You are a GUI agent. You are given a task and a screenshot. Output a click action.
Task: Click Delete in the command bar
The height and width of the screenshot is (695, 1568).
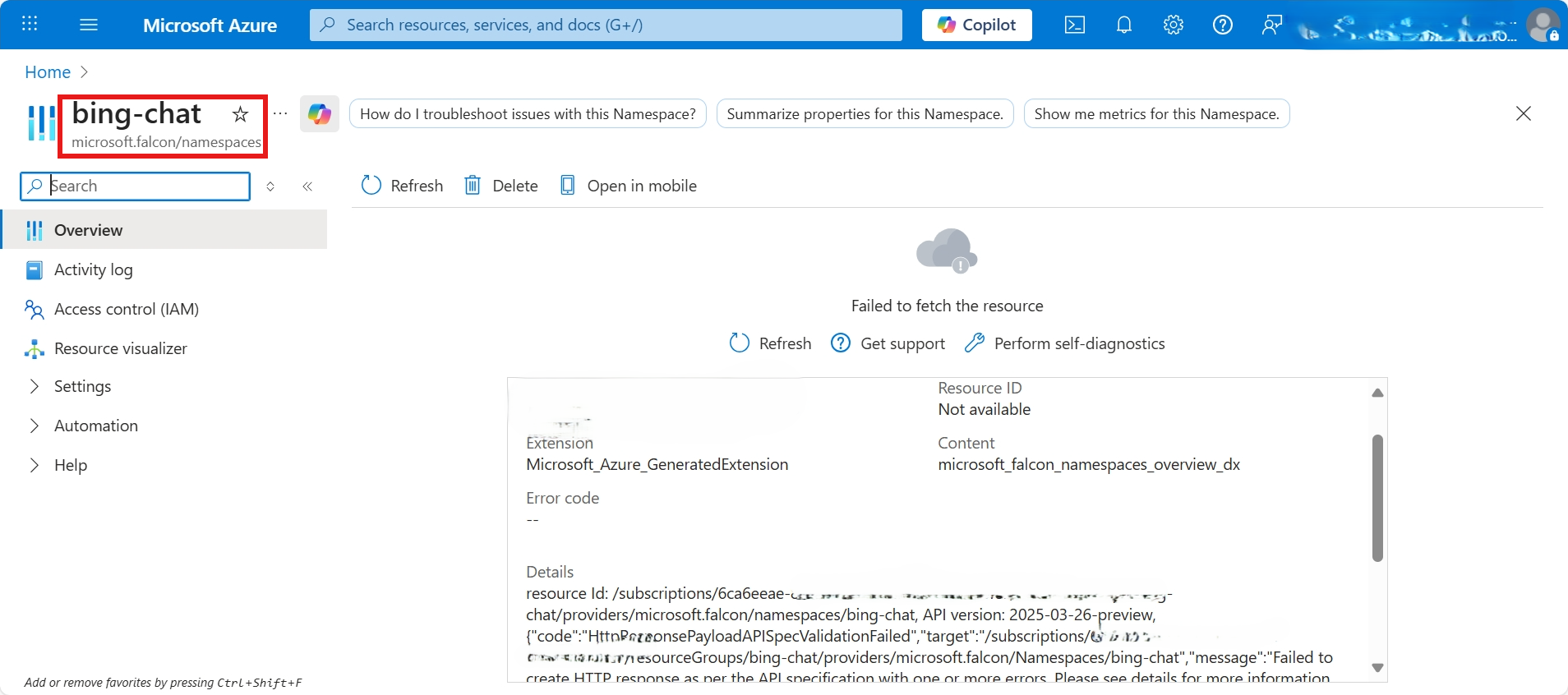[x=501, y=186]
